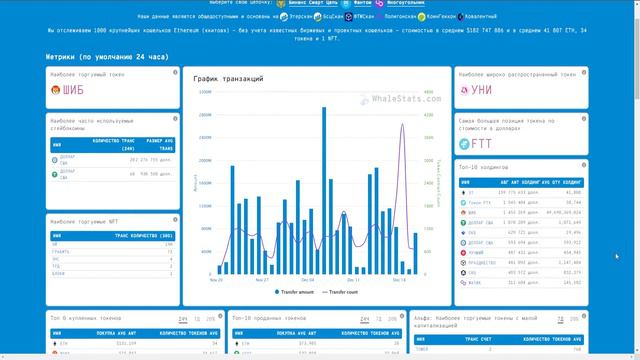Click the MATIC row in top holdings
The width and height of the screenshot is (640, 360).
pos(521,282)
